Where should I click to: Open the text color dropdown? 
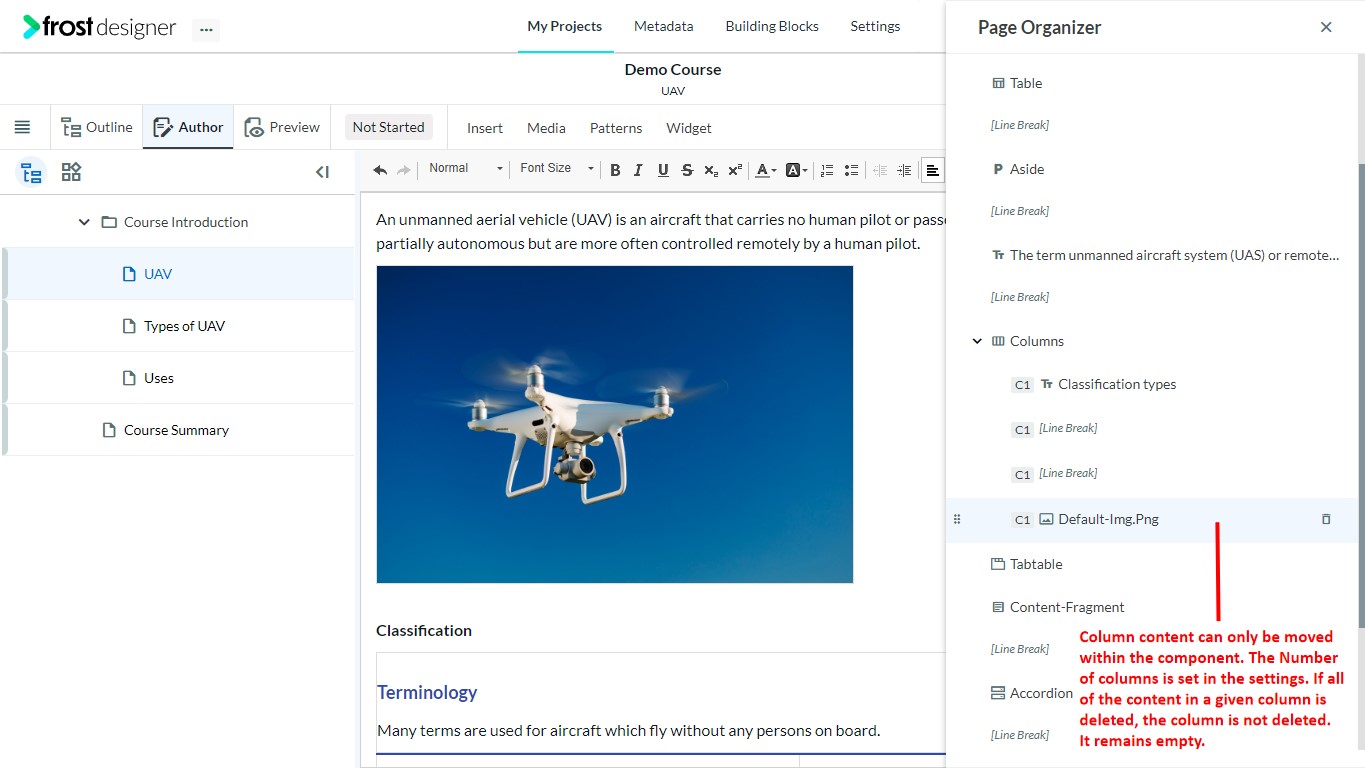click(766, 170)
